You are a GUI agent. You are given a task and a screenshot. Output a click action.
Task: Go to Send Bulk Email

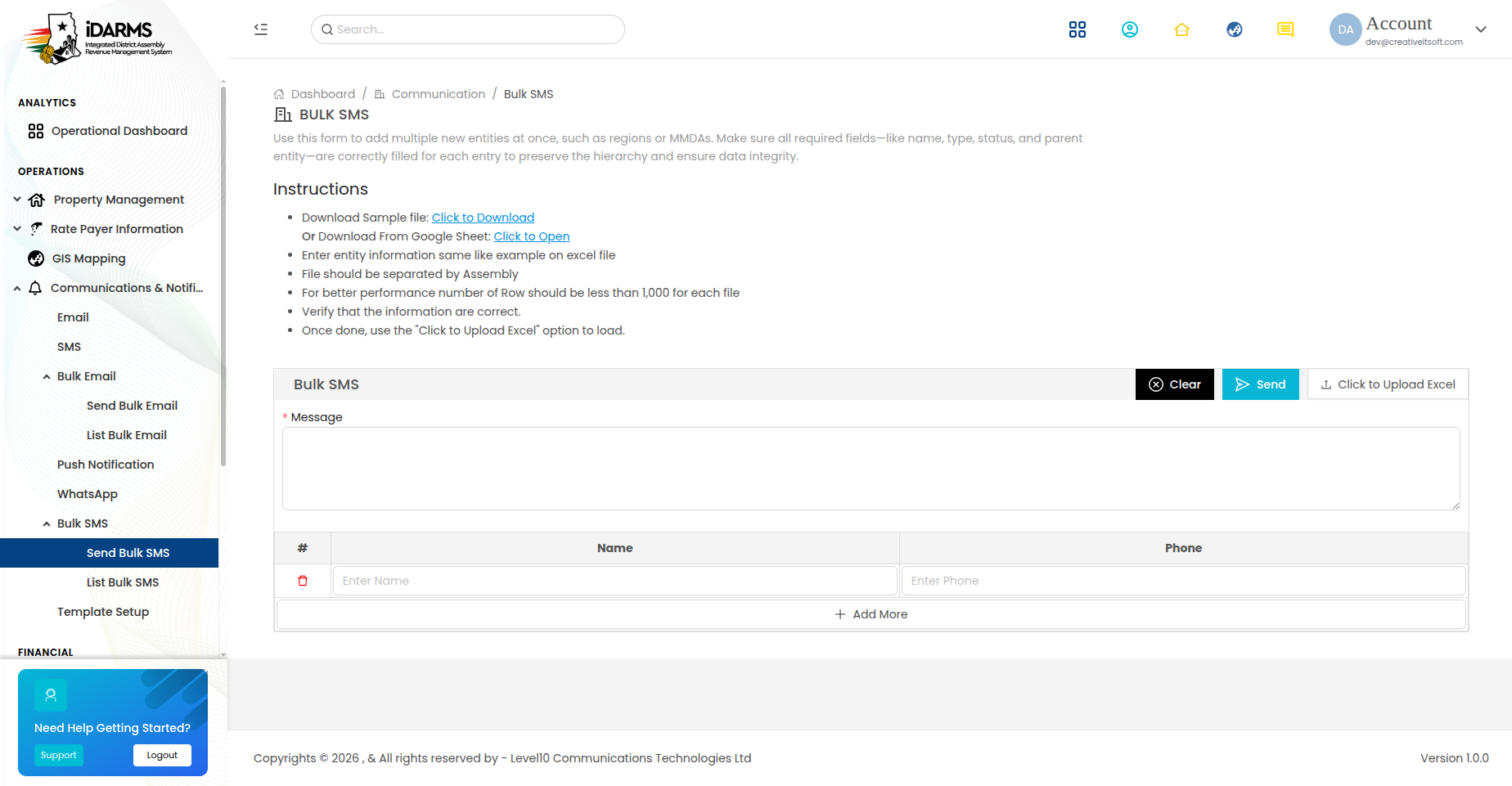coord(132,406)
